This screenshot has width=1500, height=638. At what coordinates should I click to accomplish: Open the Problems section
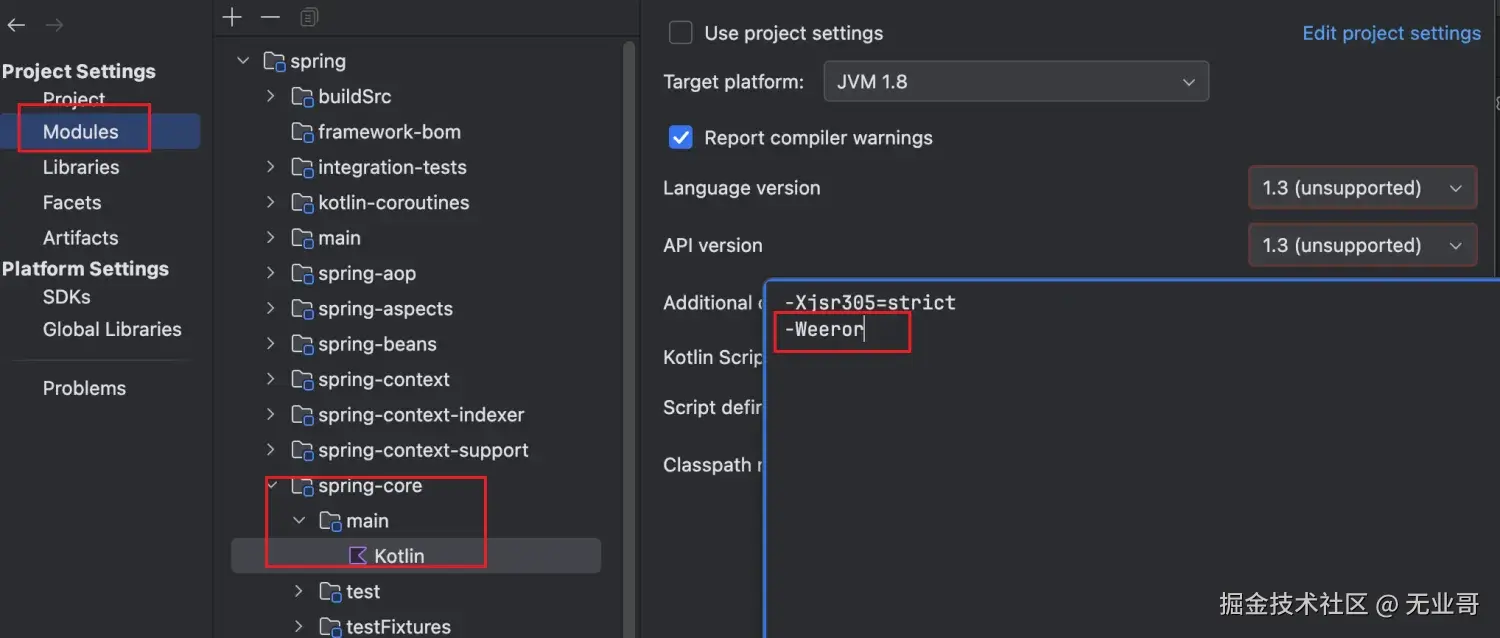pyautogui.click(x=84, y=388)
